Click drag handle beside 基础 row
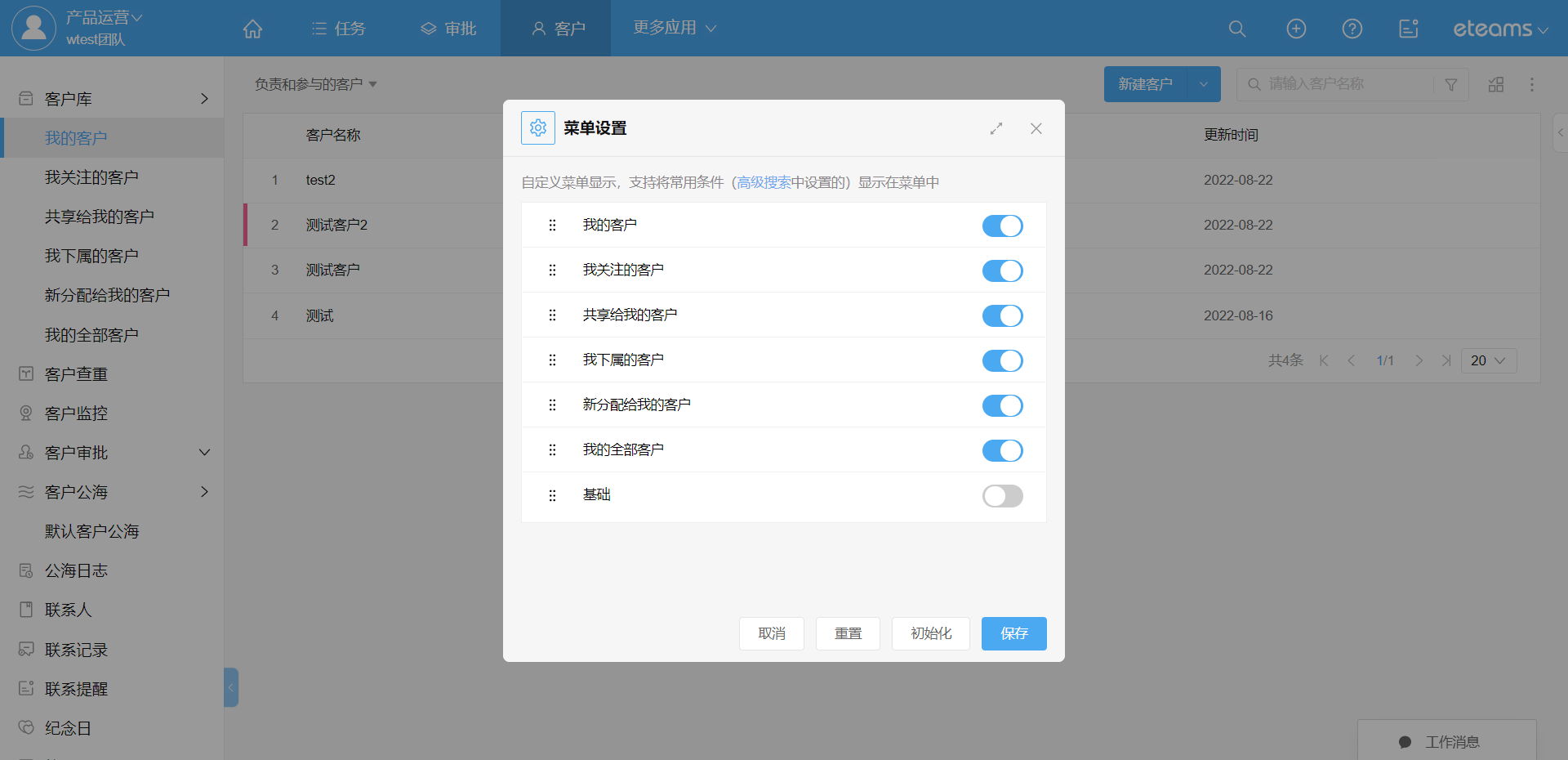Image resolution: width=1568 pixels, height=760 pixels. point(552,495)
